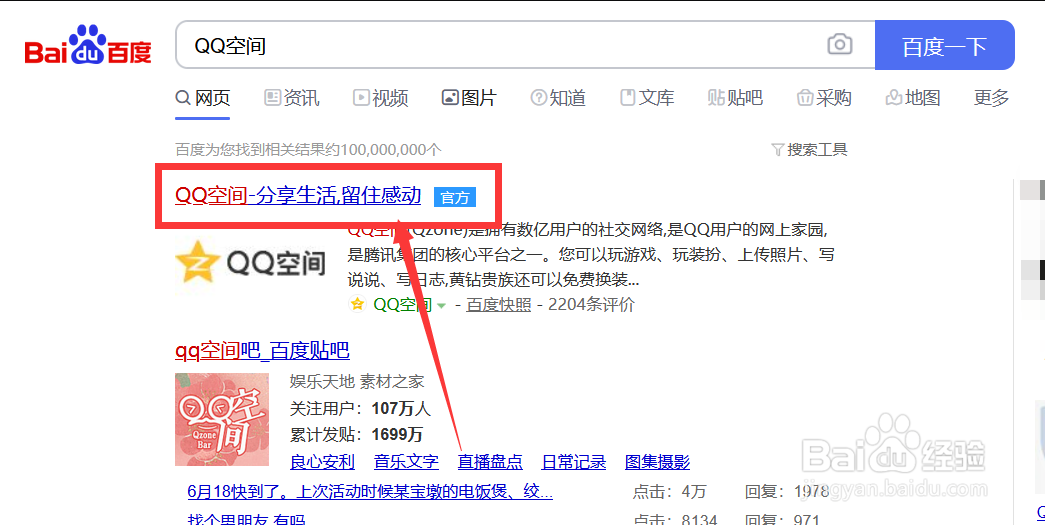
Task: Click the 累计发贴: 1699万 text
Action: 356,434
